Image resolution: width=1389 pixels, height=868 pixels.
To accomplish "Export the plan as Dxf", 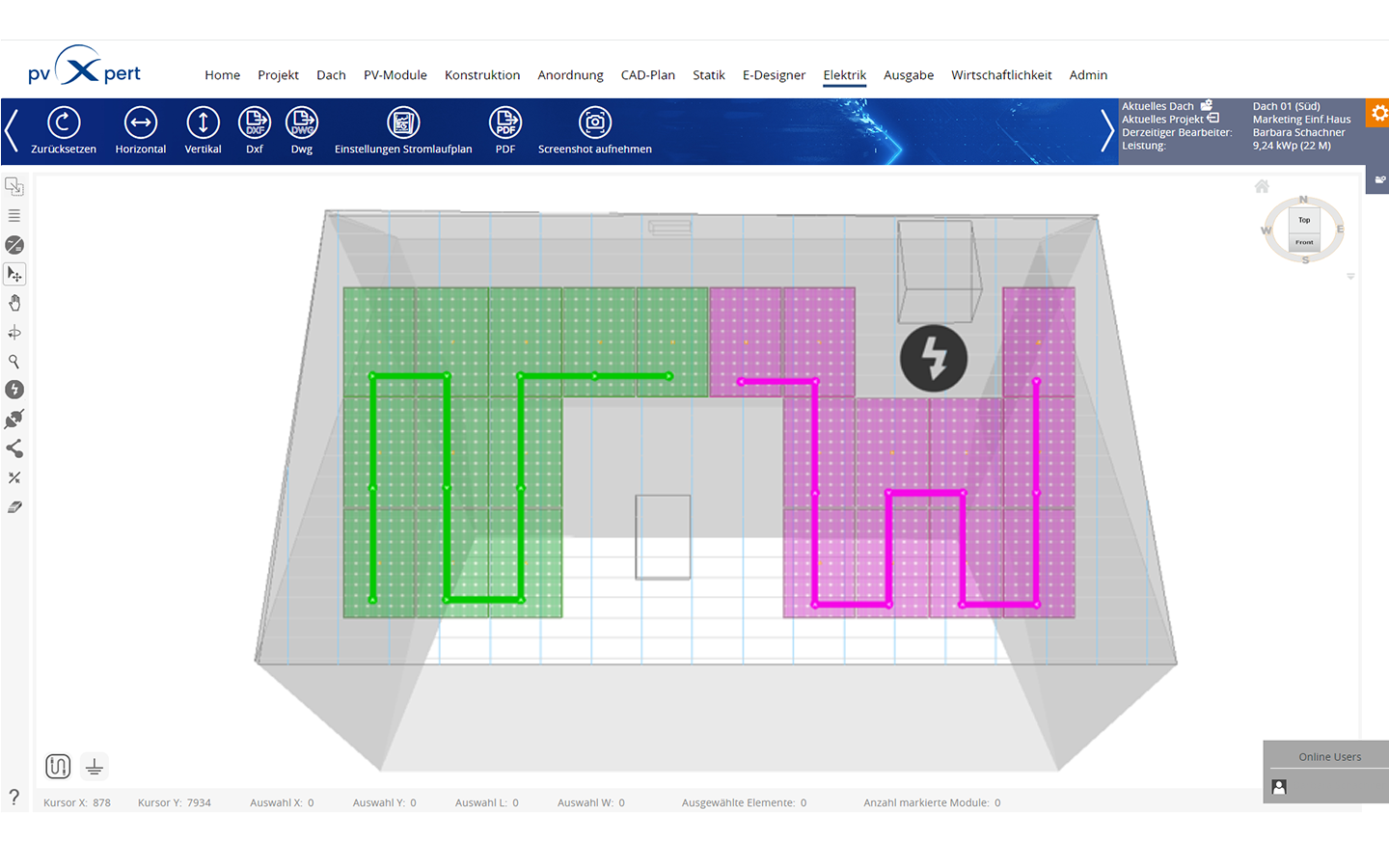I will coord(255,123).
